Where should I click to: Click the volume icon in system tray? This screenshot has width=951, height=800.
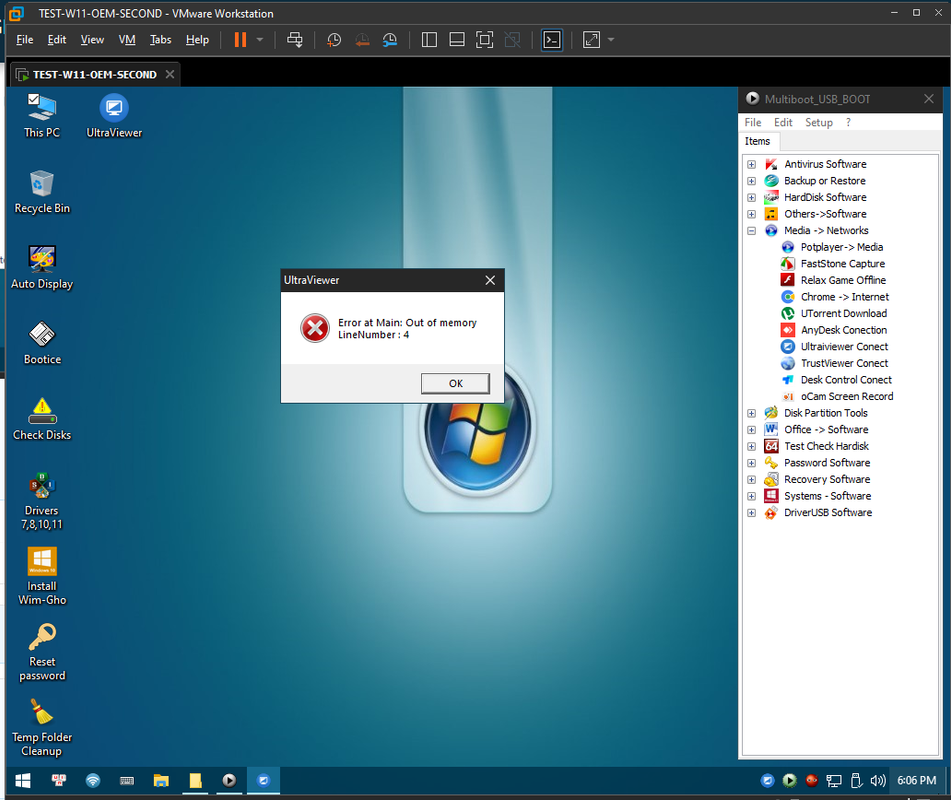(878, 781)
